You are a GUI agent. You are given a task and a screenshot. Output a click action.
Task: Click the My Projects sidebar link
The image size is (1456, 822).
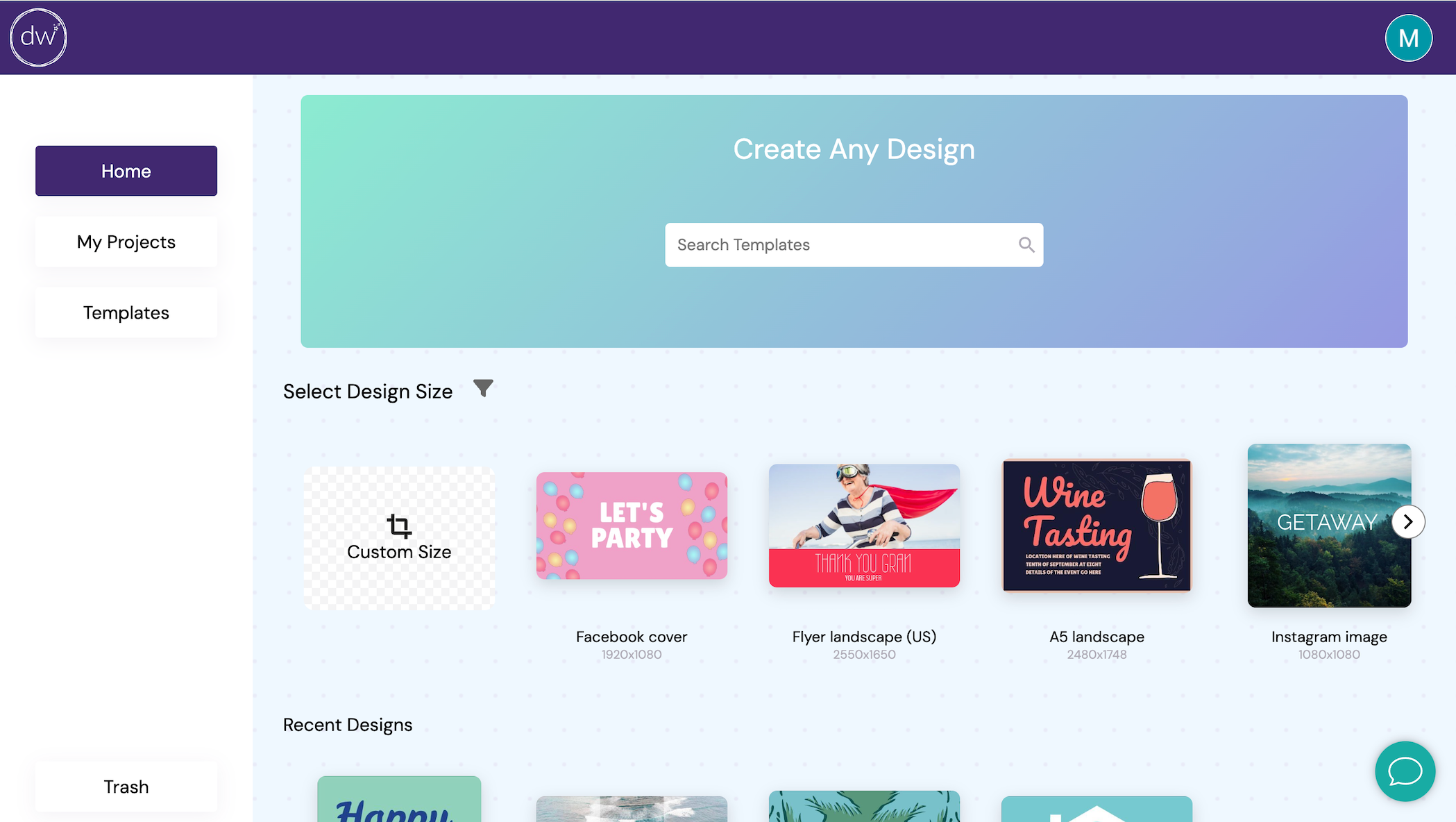[x=126, y=241]
